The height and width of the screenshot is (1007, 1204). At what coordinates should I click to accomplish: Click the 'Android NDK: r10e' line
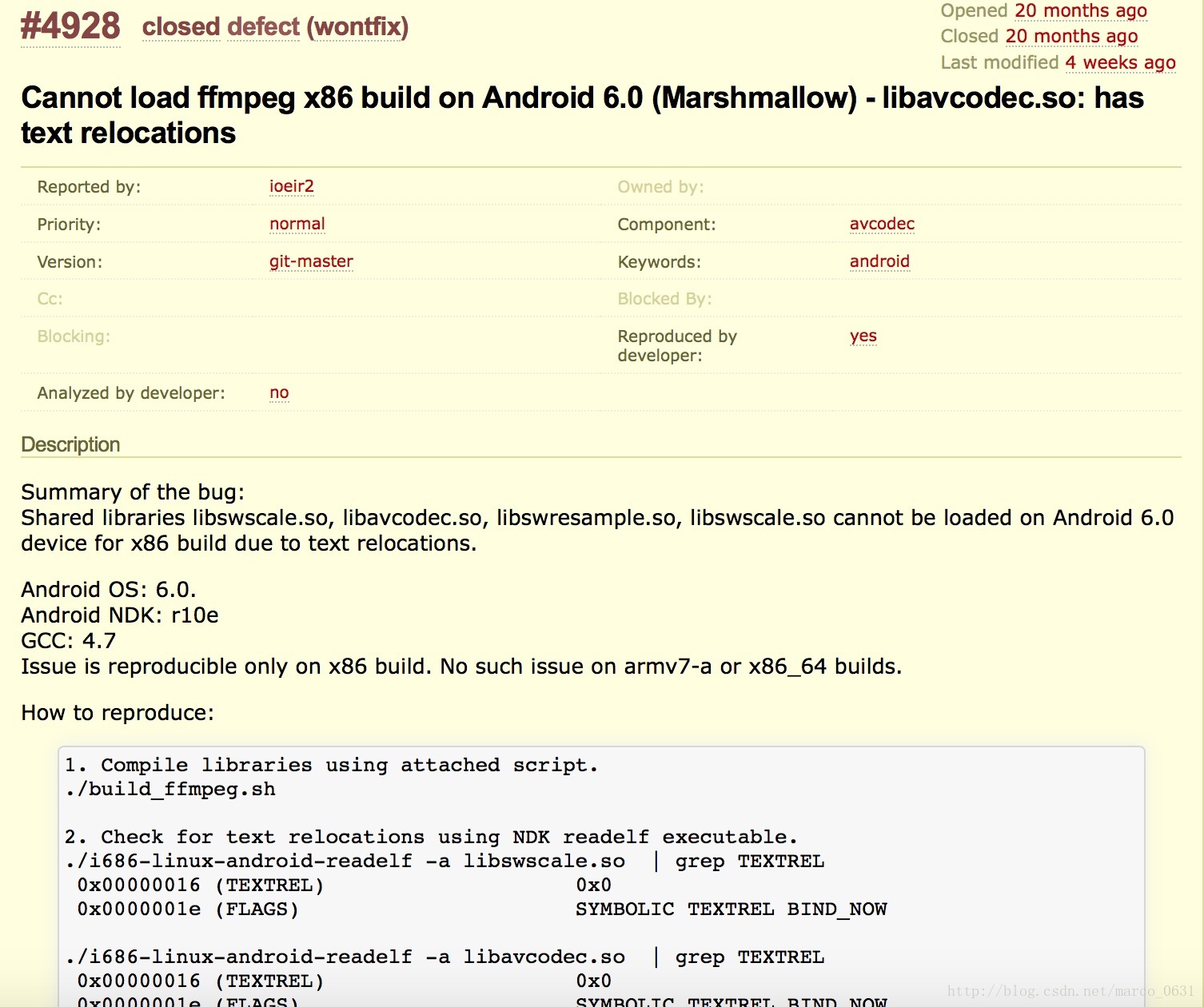[120, 615]
